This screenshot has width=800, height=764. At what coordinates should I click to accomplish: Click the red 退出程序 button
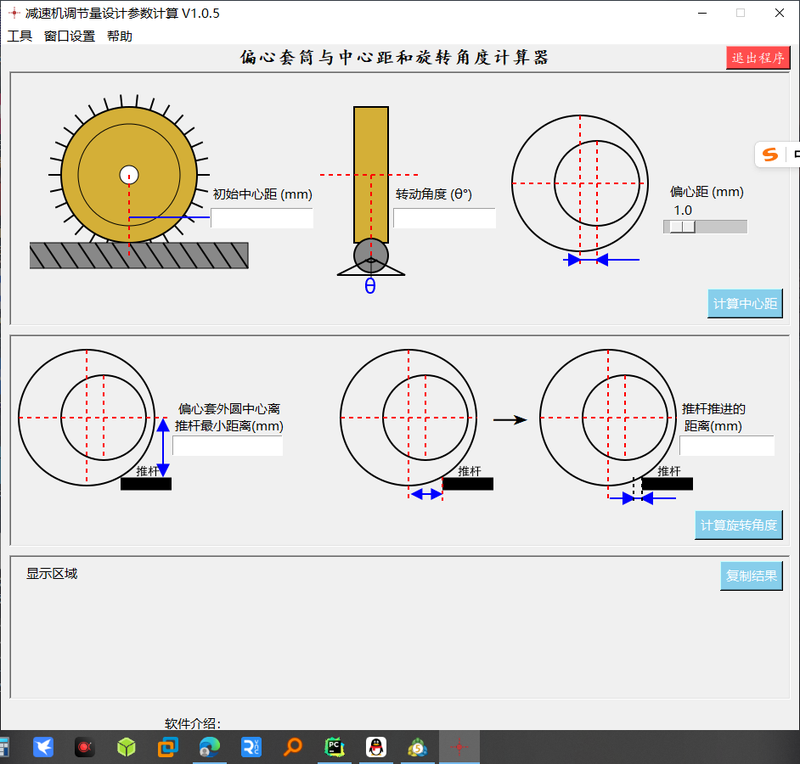758,58
